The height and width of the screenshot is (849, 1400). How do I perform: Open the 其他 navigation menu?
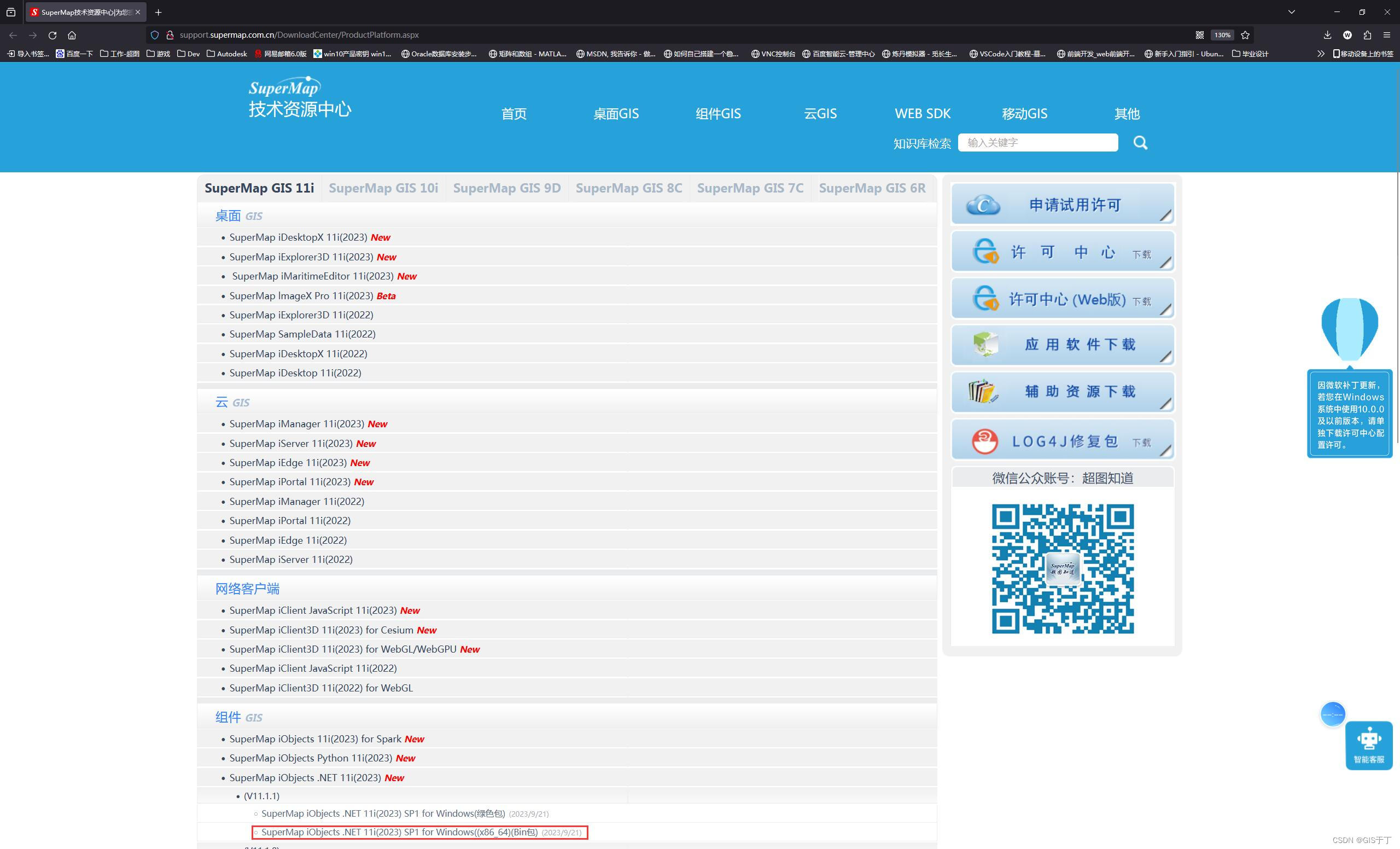coord(1127,114)
